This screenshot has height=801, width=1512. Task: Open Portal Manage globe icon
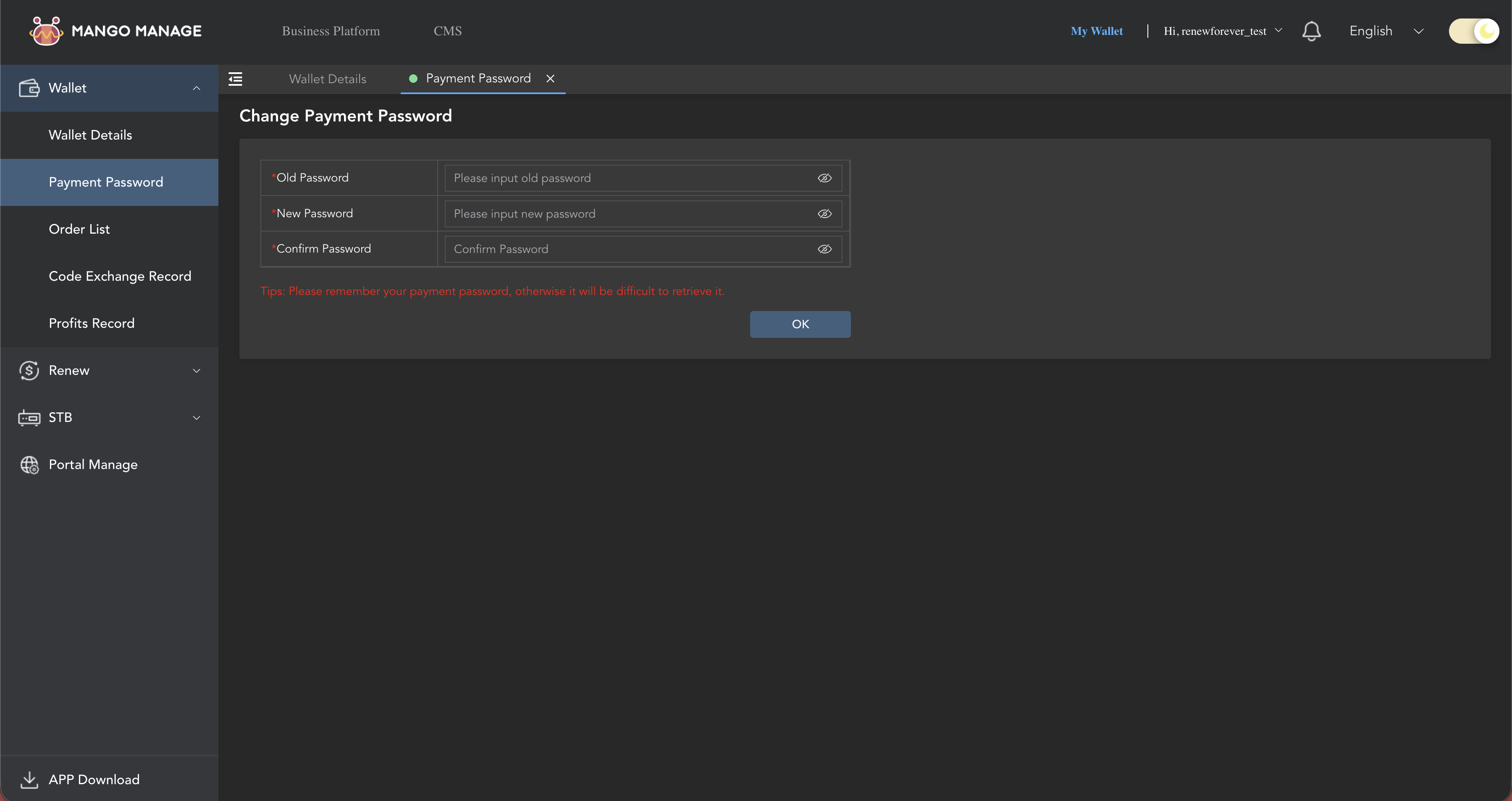tap(29, 464)
